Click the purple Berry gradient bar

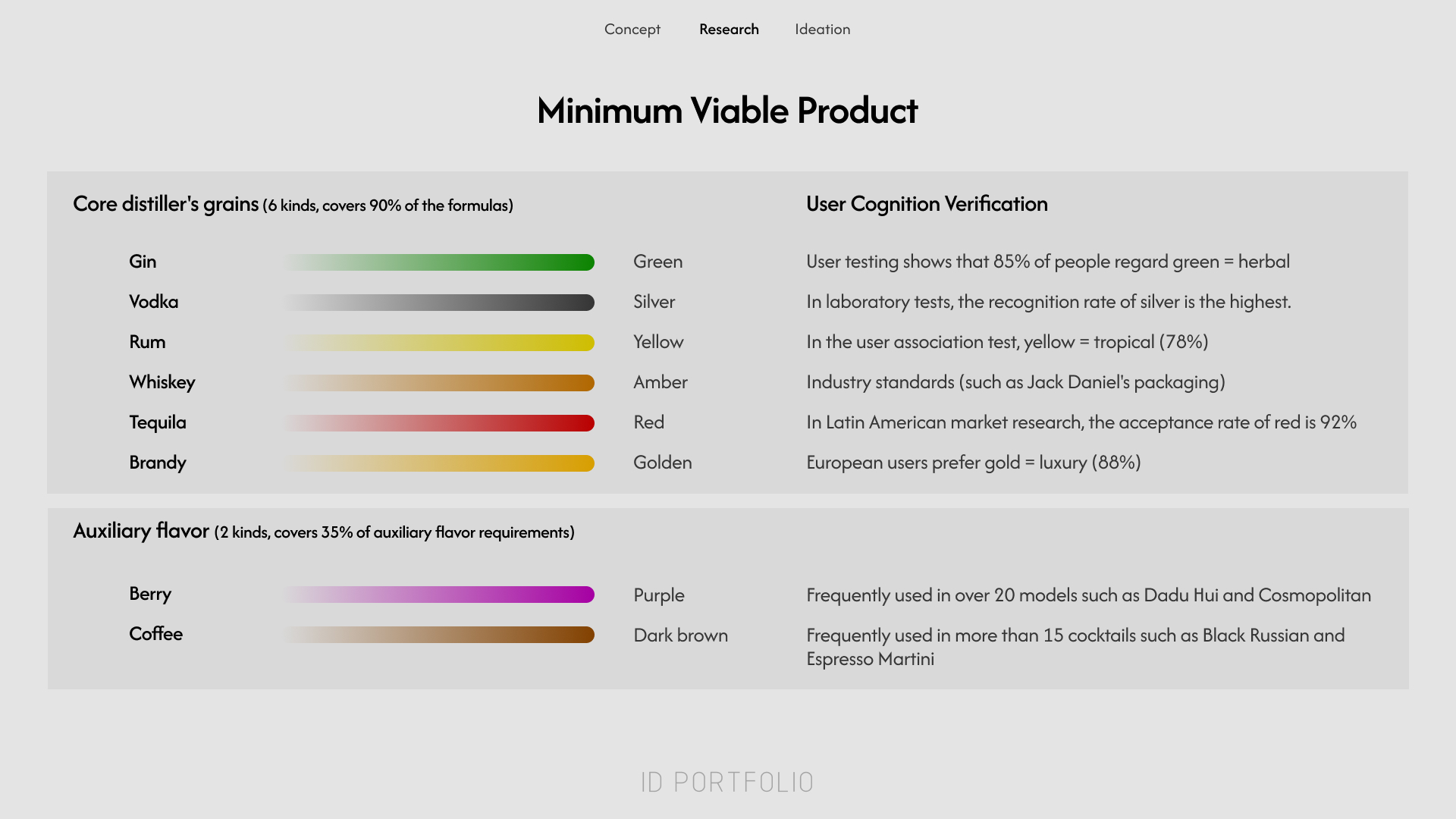tap(438, 595)
